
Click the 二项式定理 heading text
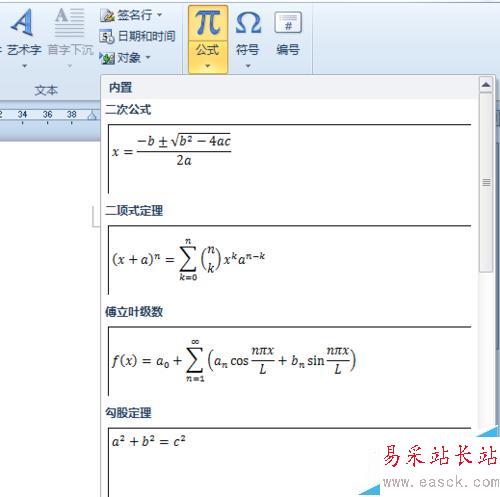coord(134,211)
